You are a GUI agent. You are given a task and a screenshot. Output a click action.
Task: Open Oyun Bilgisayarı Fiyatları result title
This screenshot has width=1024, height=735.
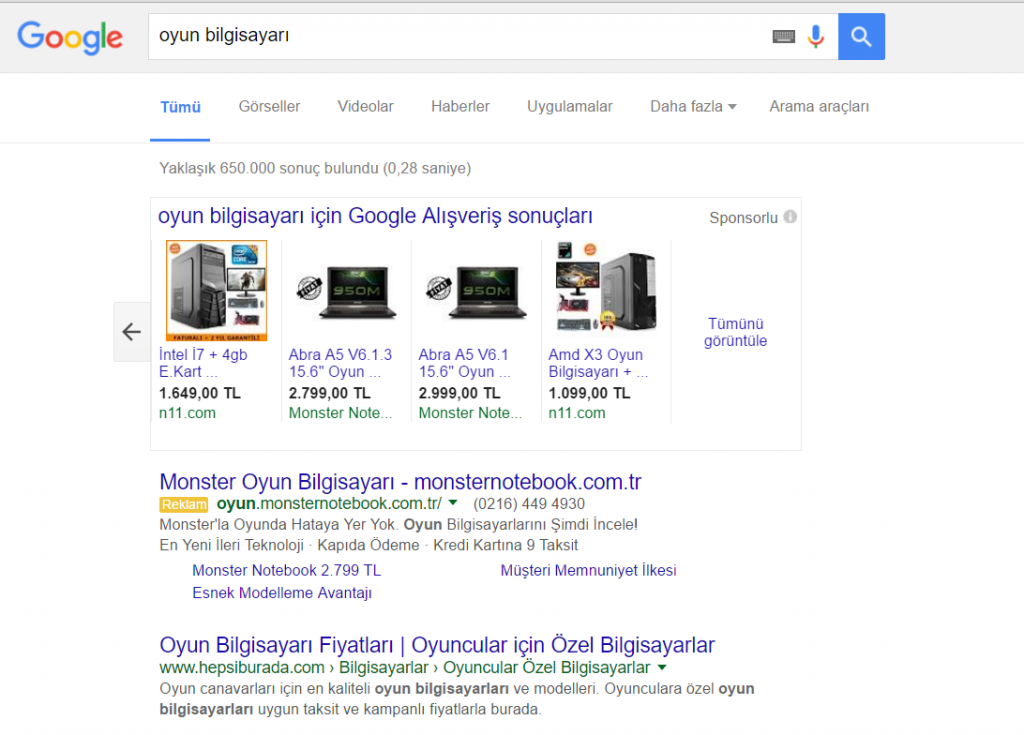click(x=437, y=645)
